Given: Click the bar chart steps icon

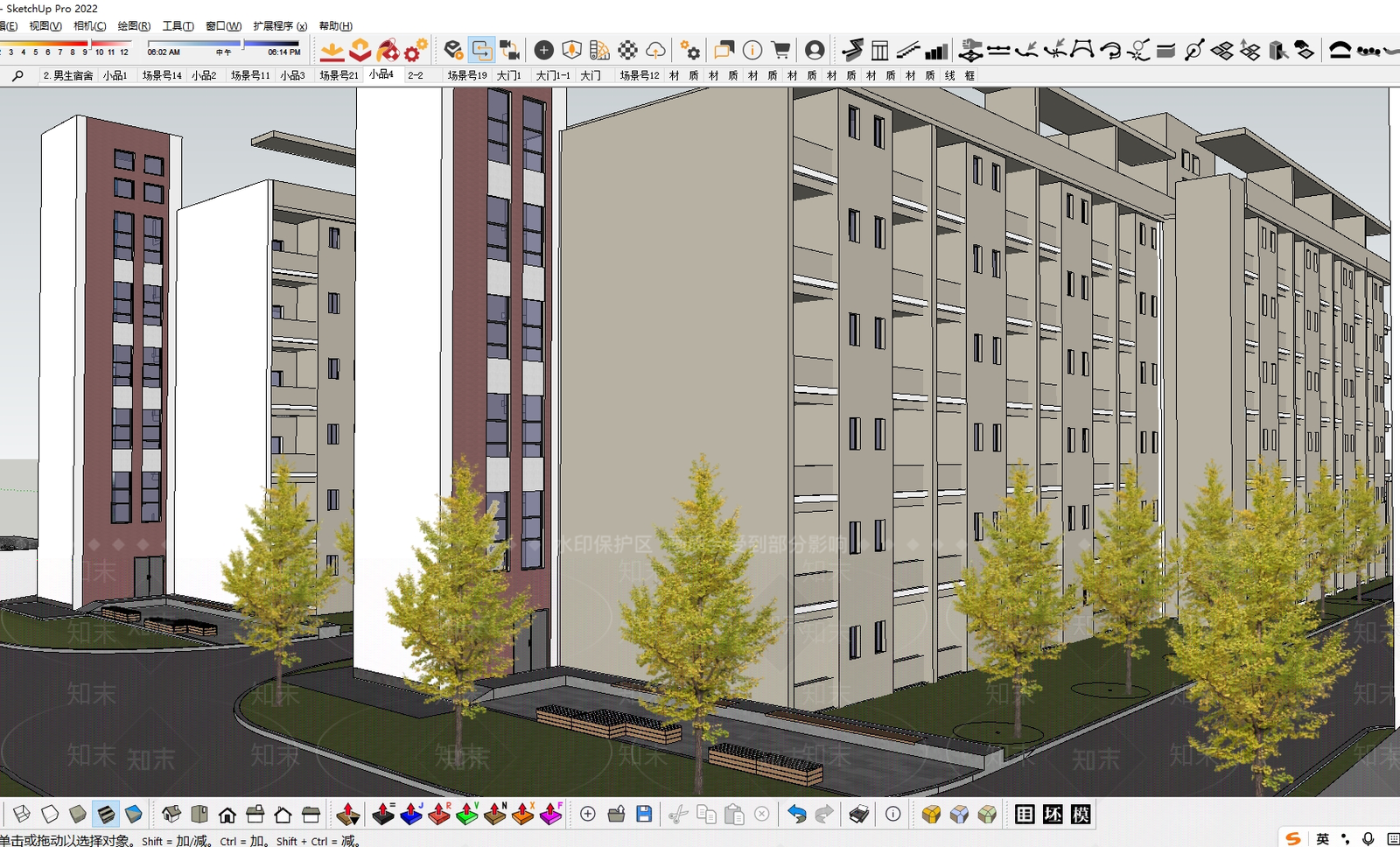Looking at the screenshot, I should pos(936,51).
